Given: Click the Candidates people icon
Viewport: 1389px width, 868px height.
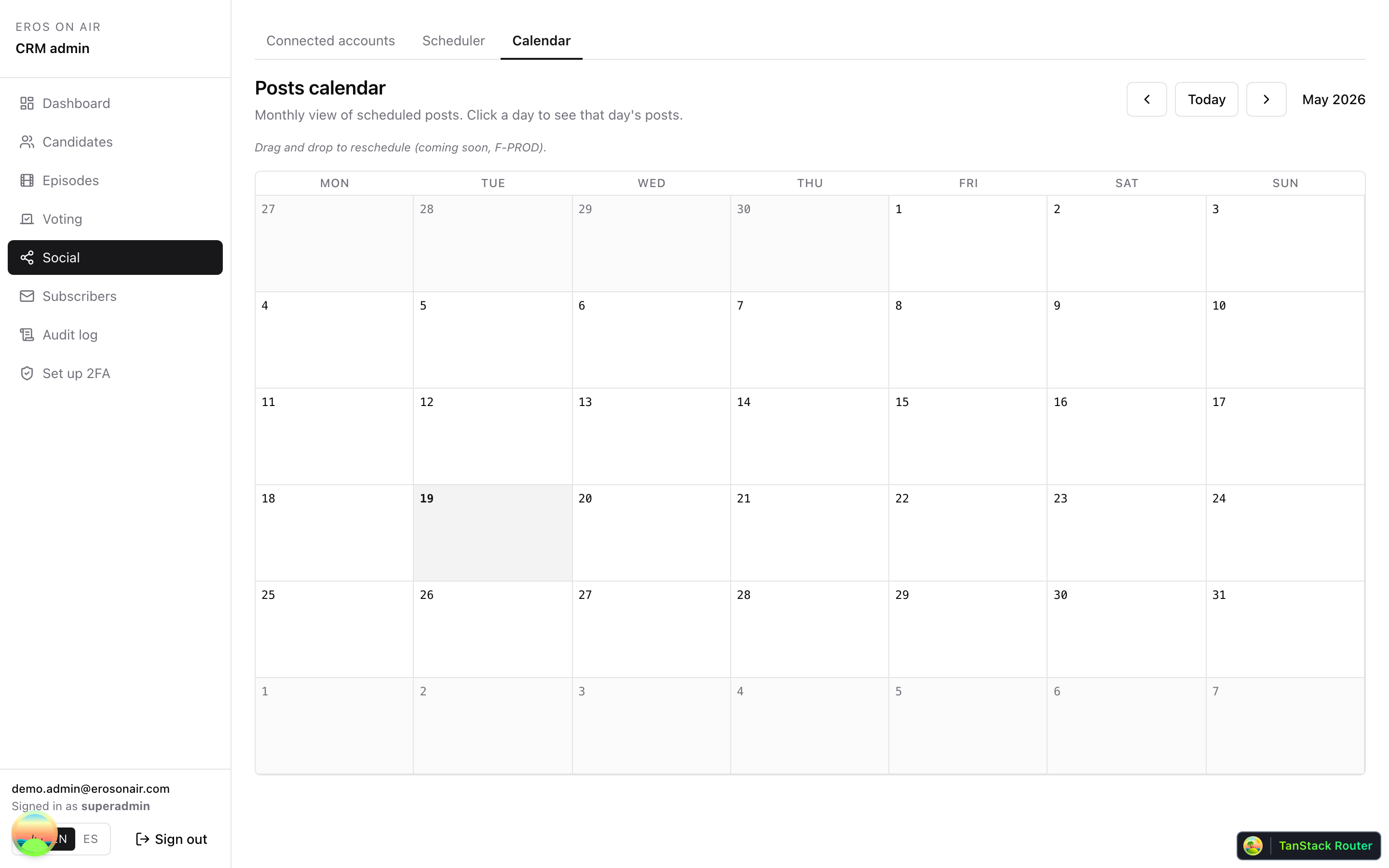Looking at the screenshot, I should [27, 142].
